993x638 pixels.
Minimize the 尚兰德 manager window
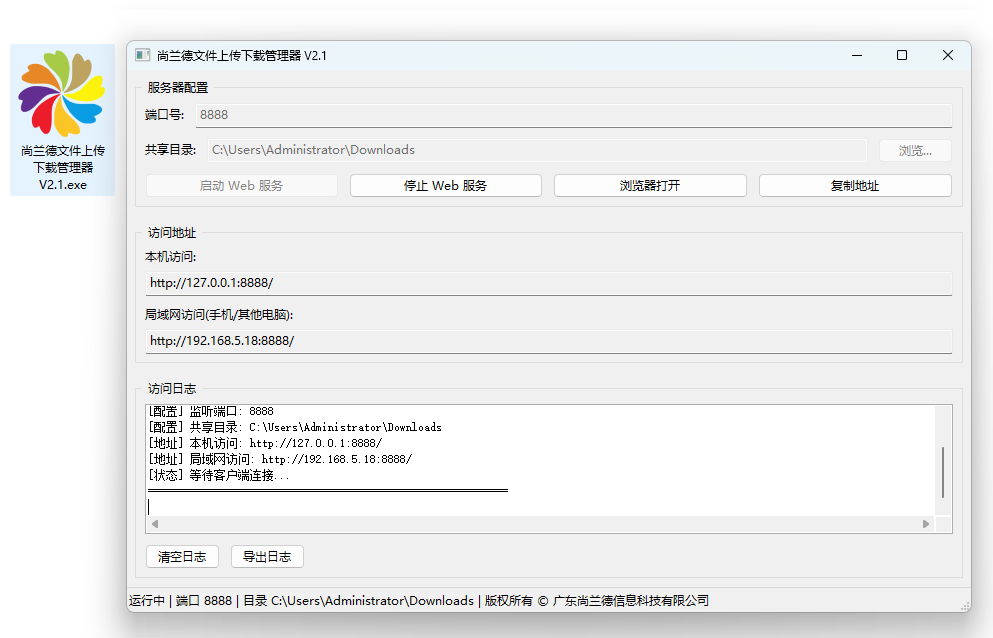tap(857, 56)
